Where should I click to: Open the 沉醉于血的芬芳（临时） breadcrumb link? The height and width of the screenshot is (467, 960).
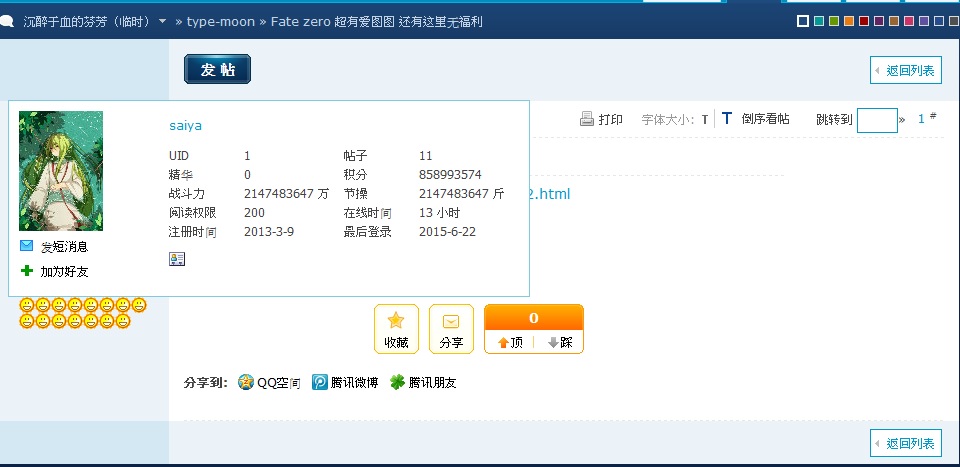tap(86, 22)
